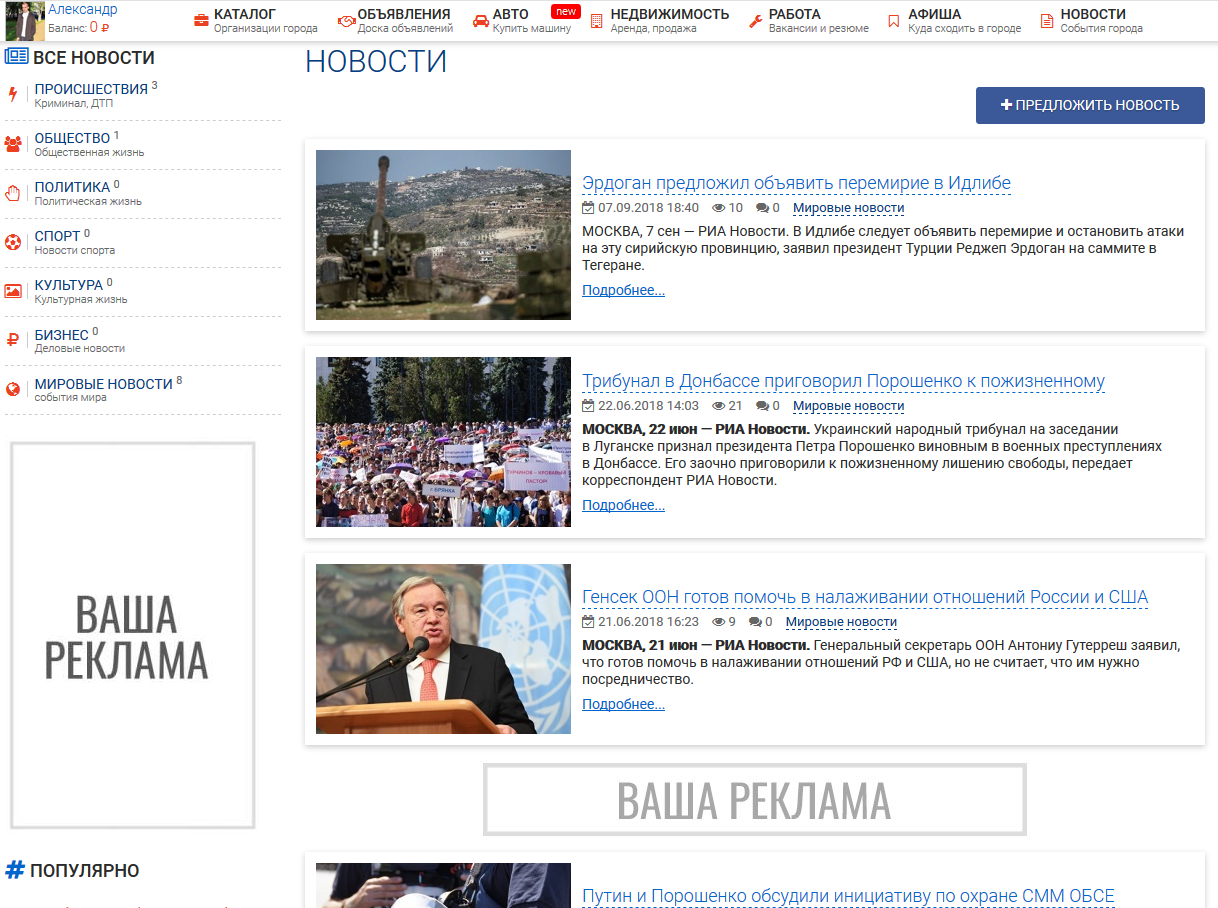Click the comments icon in Трибунал article
The image size is (1218, 908).
coord(762,406)
